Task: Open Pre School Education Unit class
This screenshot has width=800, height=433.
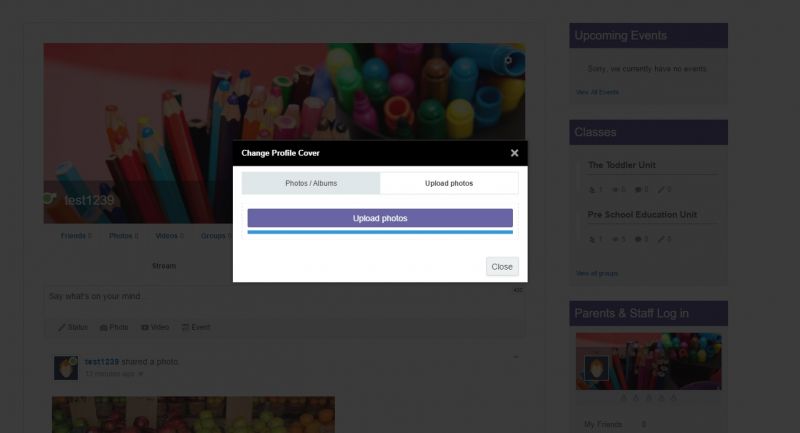Action: pyautogui.click(x=642, y=214)
